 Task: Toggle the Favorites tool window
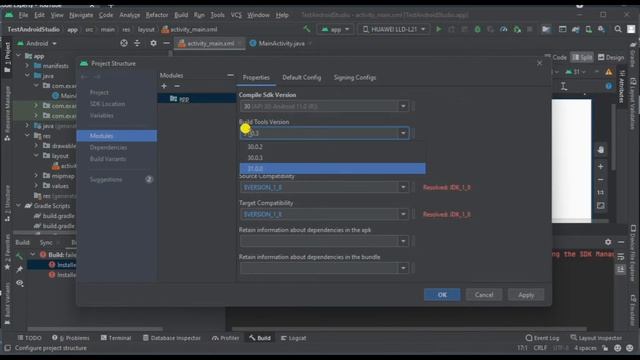coord(7,252)
